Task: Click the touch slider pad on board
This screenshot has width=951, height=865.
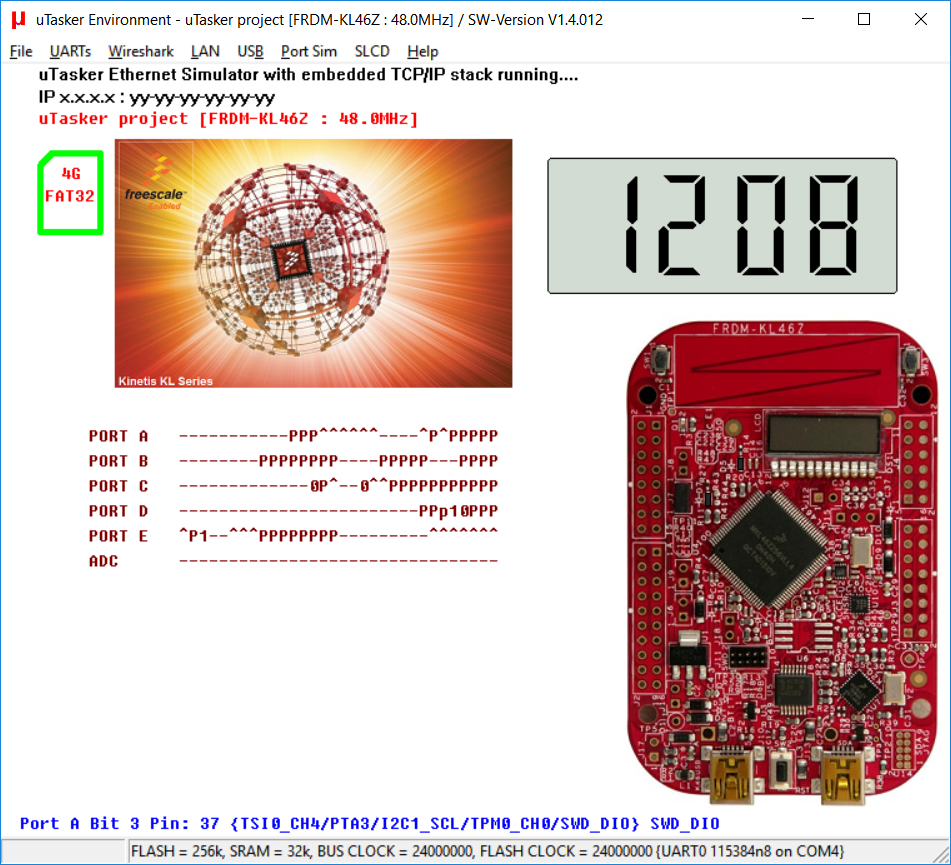Action: [x=787, y=370]
